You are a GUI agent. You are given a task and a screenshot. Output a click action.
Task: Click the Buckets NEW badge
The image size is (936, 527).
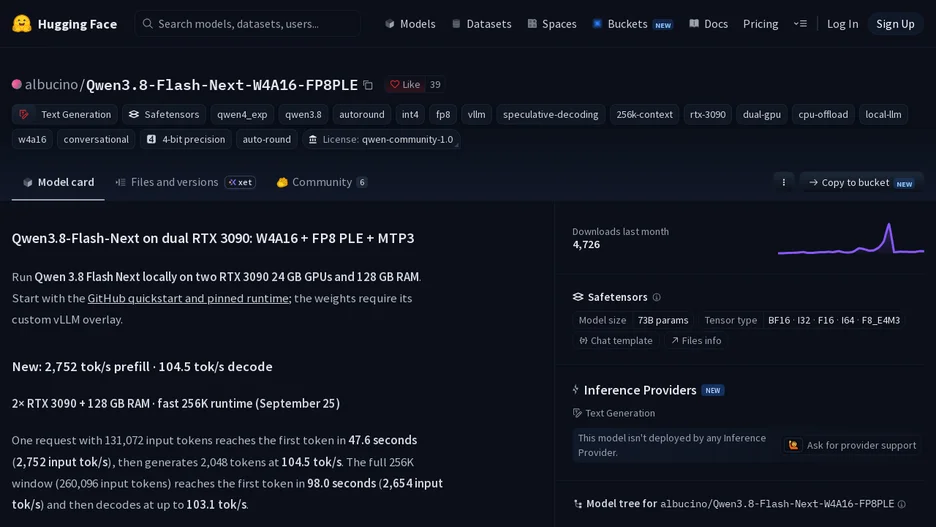[x=663, y=25]
